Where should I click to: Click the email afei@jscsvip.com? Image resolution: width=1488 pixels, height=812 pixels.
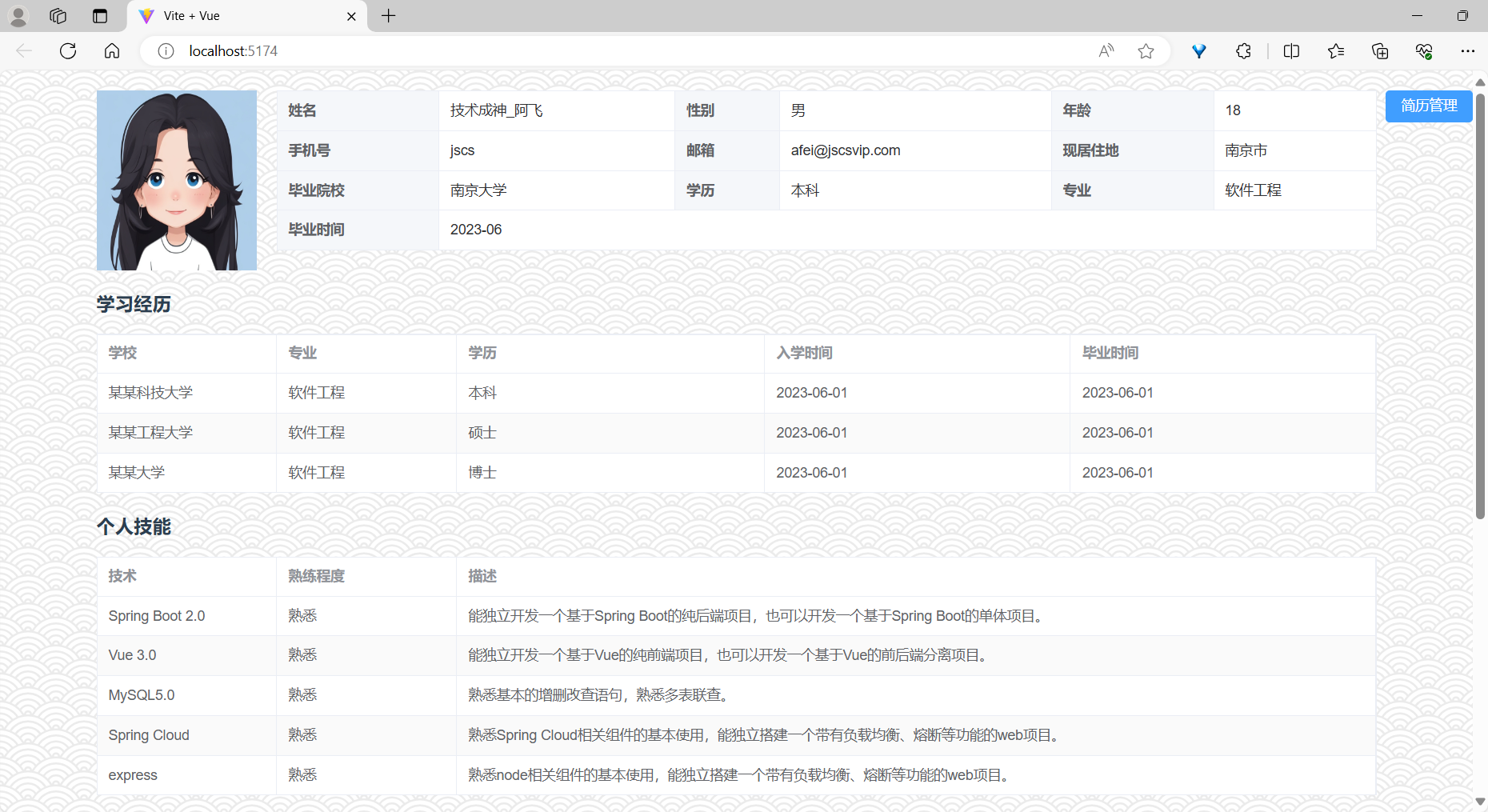(x=846, y=150)
